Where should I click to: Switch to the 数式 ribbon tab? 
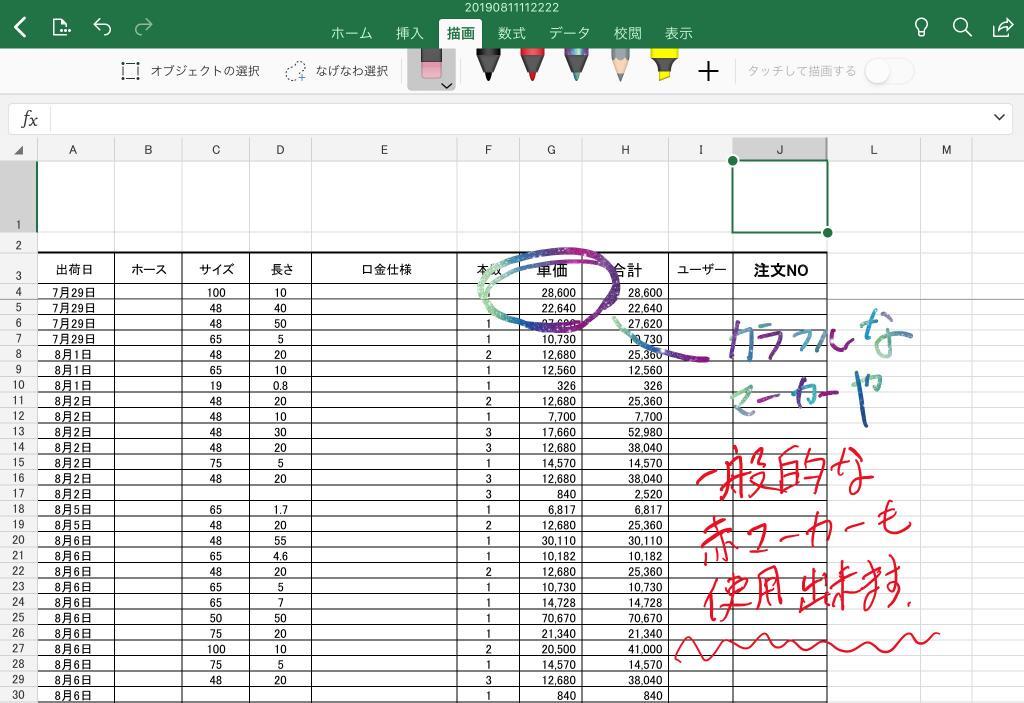click(x=510, y=32)
